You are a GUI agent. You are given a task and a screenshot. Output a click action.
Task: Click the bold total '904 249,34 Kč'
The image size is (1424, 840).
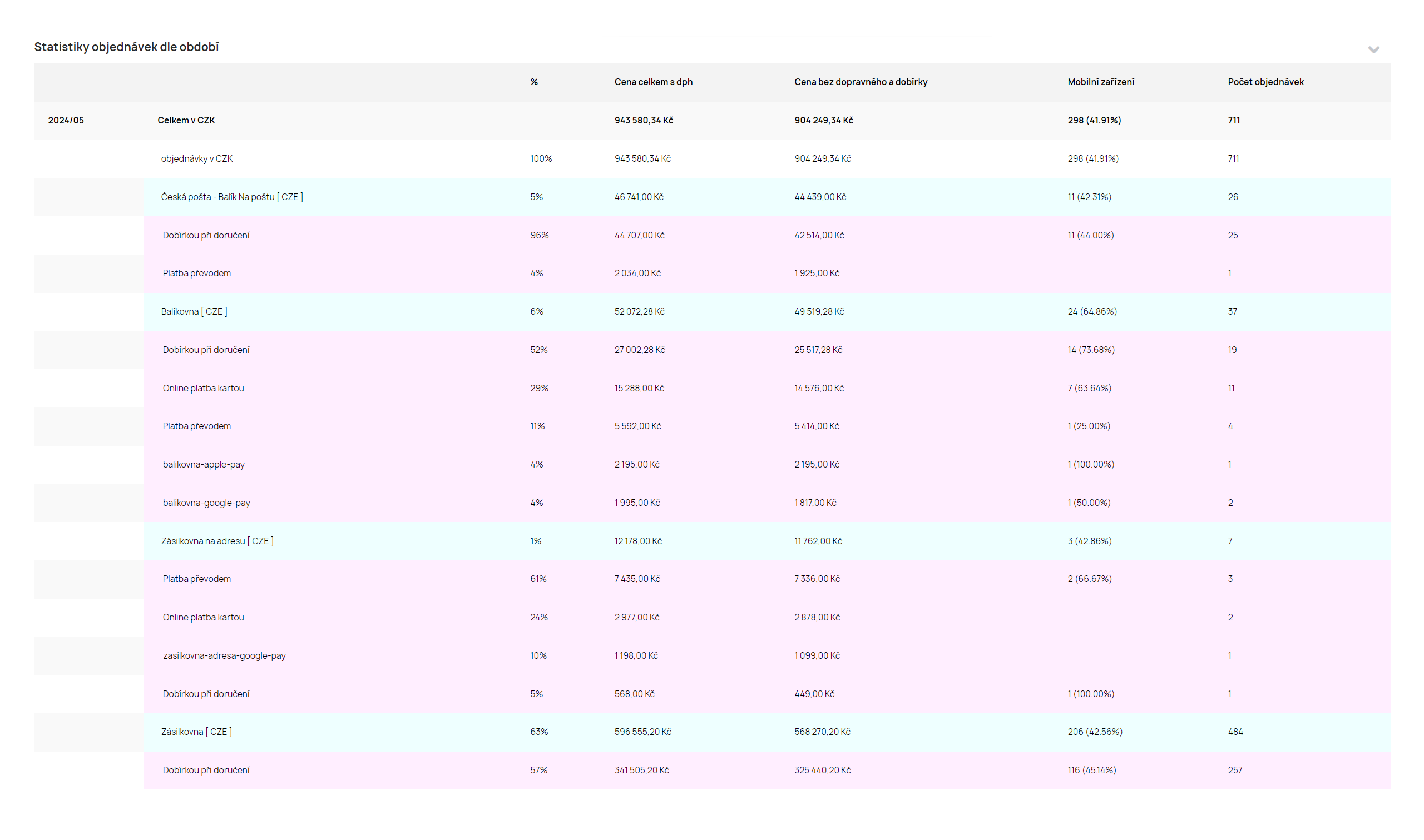click(823, 120)
